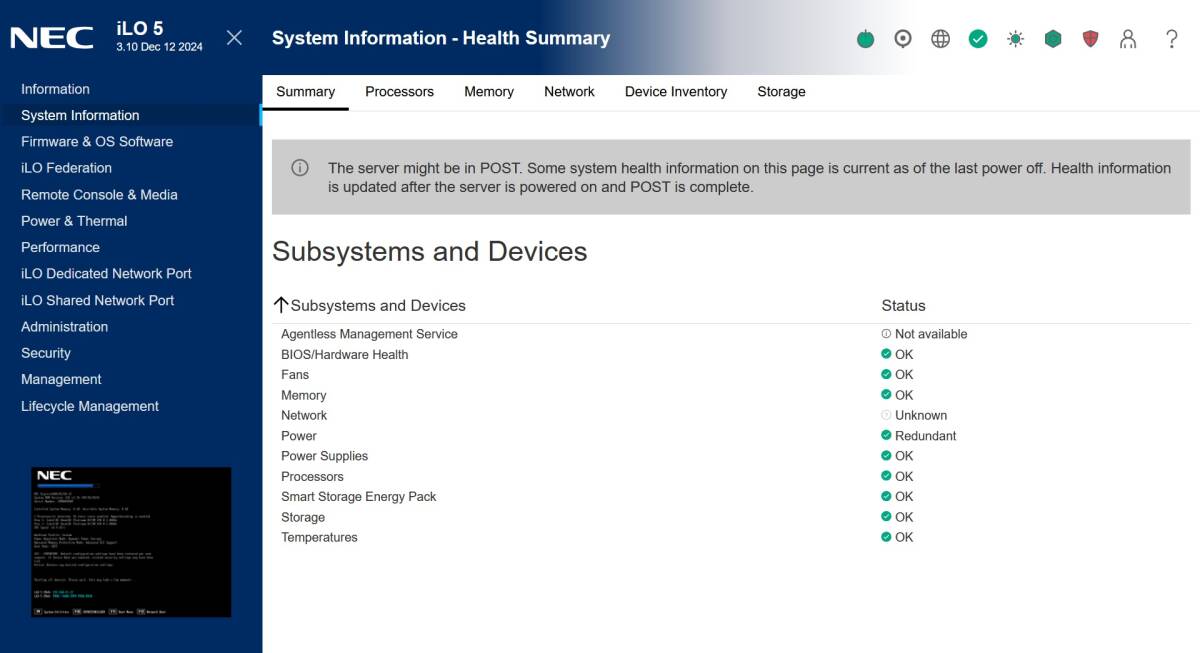Click the green hexagon status icon
Screen dimensions: 1200x653
(1053, 39)
